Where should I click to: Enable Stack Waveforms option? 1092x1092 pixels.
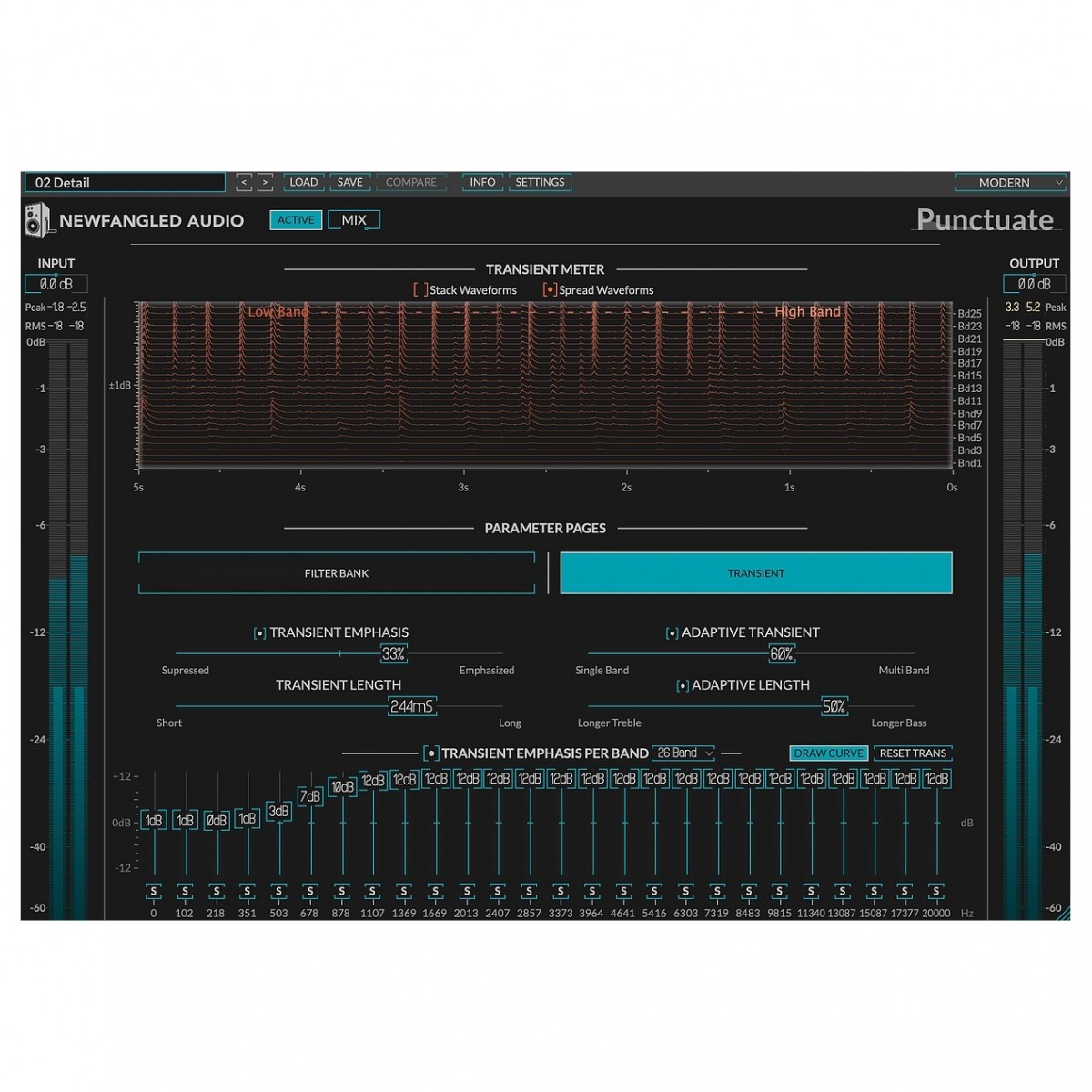[420, 290]
